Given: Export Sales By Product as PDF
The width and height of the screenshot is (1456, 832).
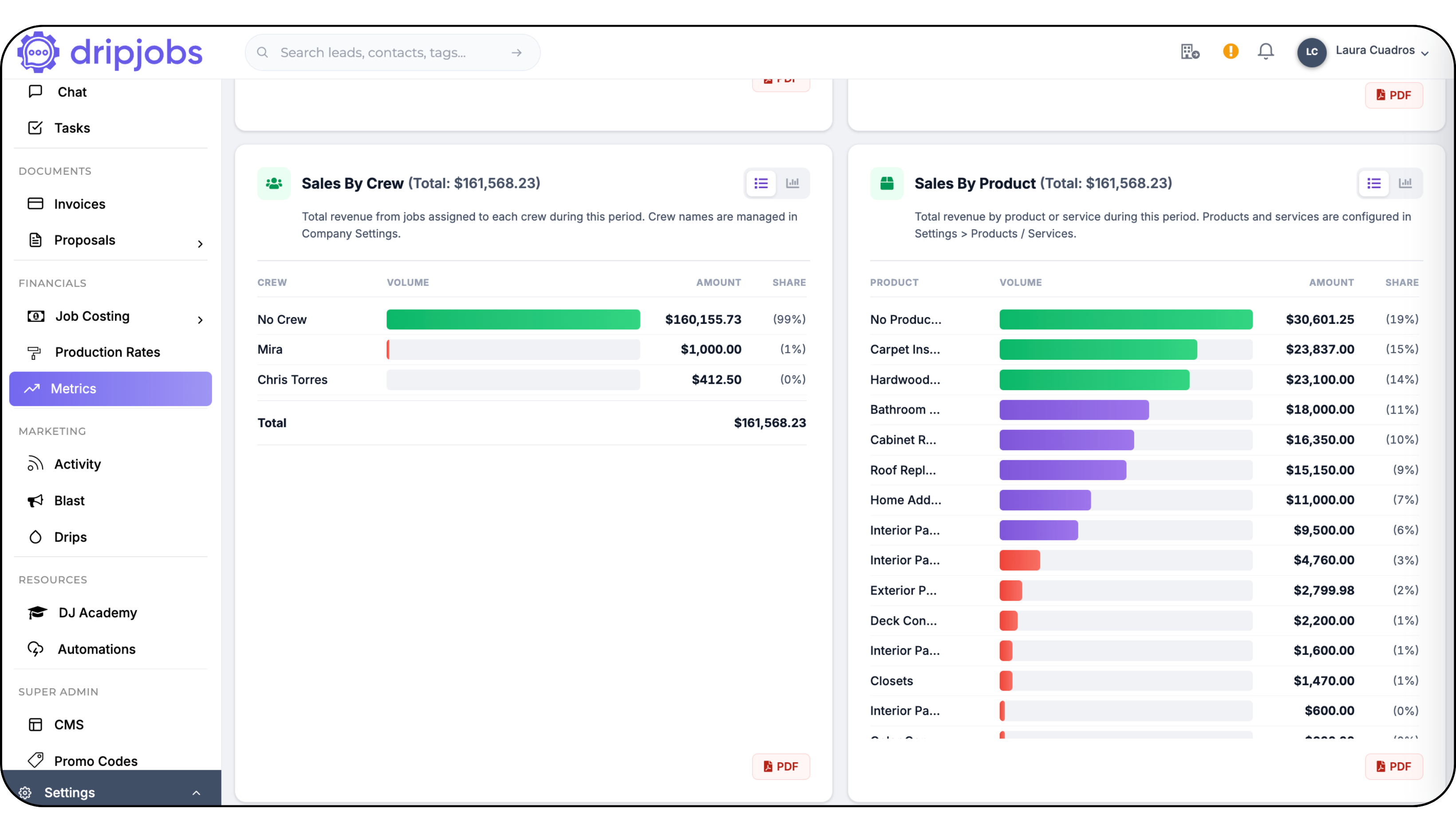Looking at the screenshot, I should point(1394,766).
